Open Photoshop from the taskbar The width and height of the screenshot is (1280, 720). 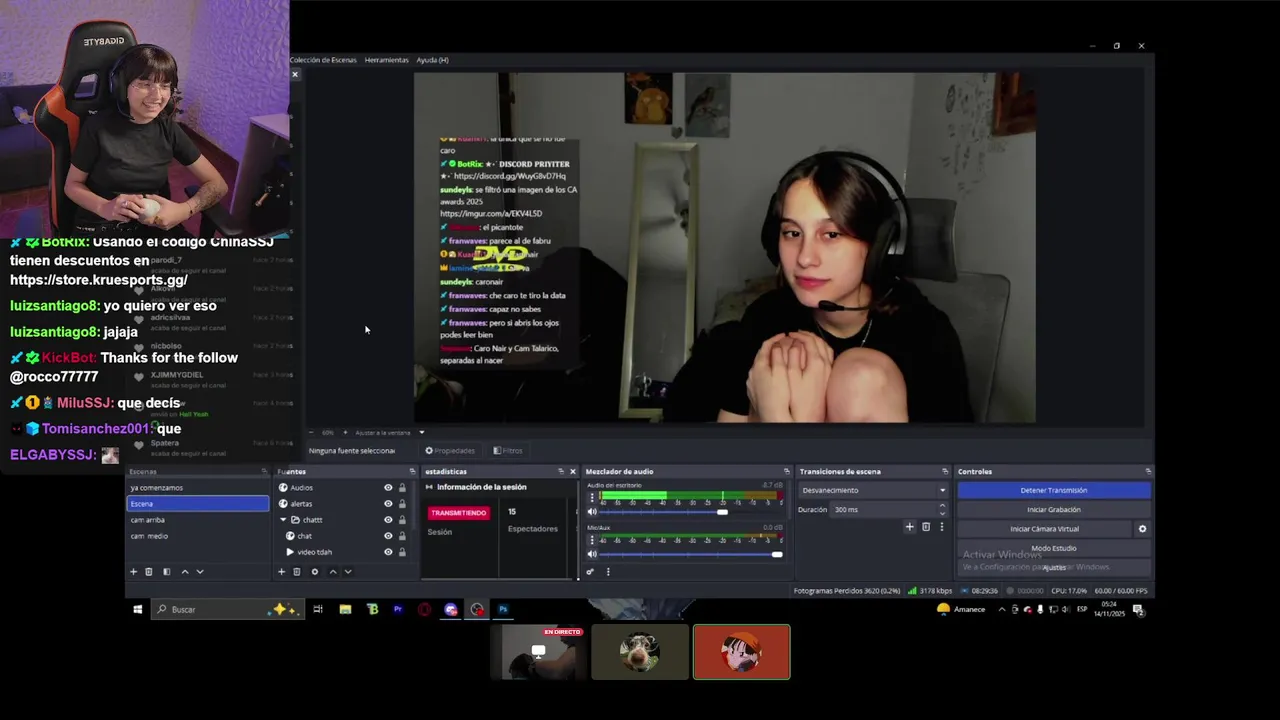click(x=503, y=609)
